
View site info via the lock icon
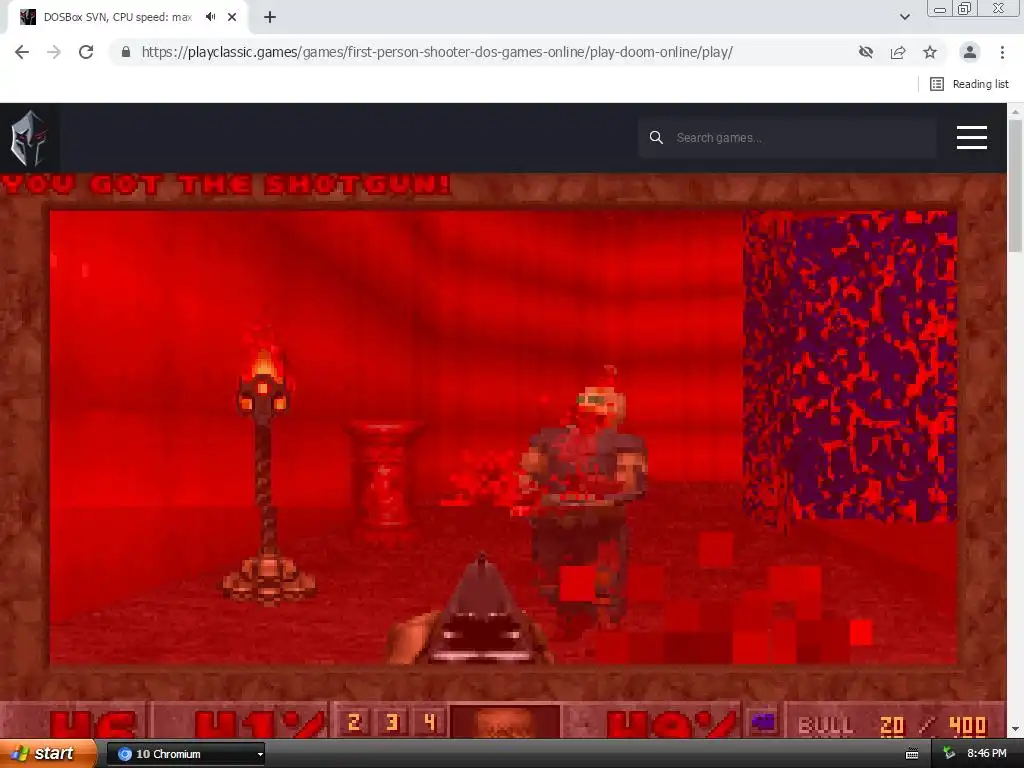[126, 52]
